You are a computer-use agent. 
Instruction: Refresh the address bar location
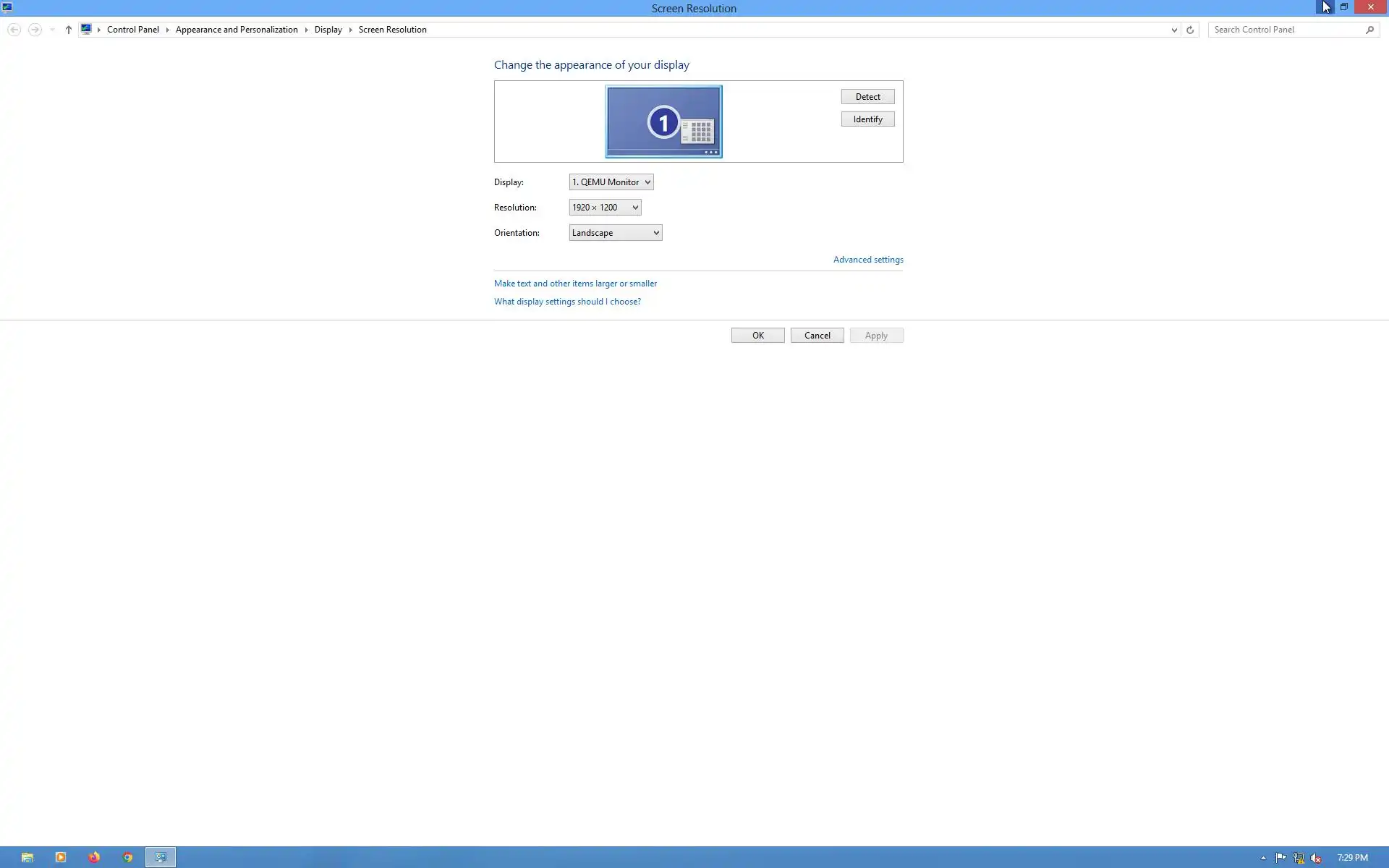[1190, 30]
